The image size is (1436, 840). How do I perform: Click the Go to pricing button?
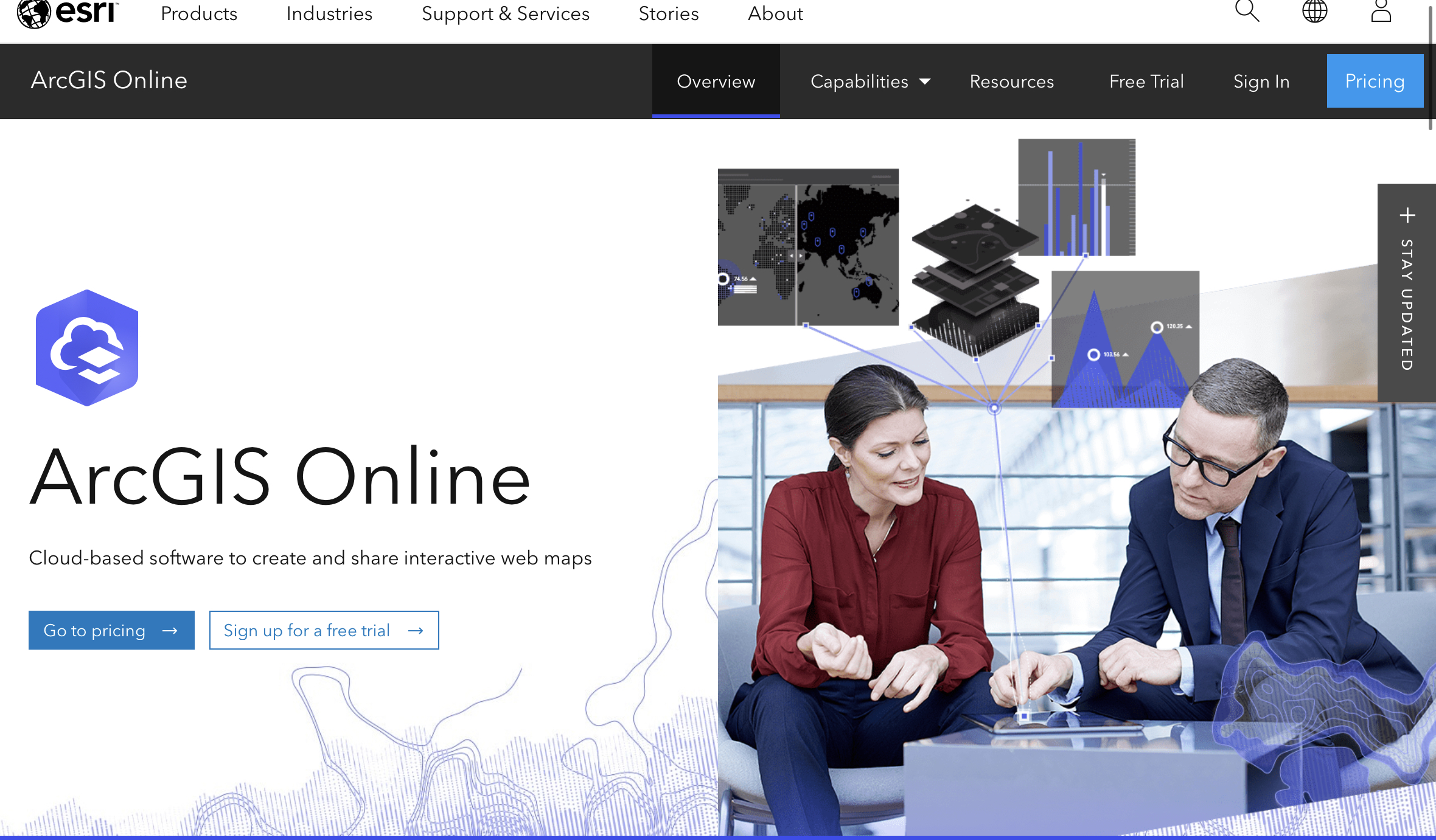point(111,630)
